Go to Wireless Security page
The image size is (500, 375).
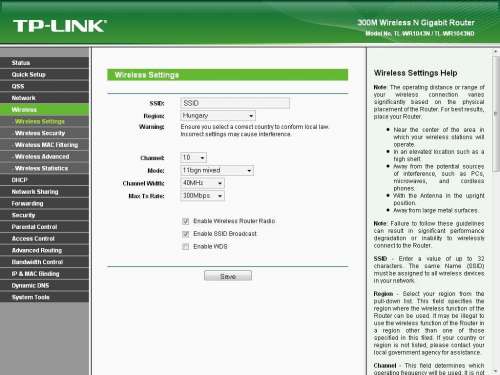pos(44,133)
